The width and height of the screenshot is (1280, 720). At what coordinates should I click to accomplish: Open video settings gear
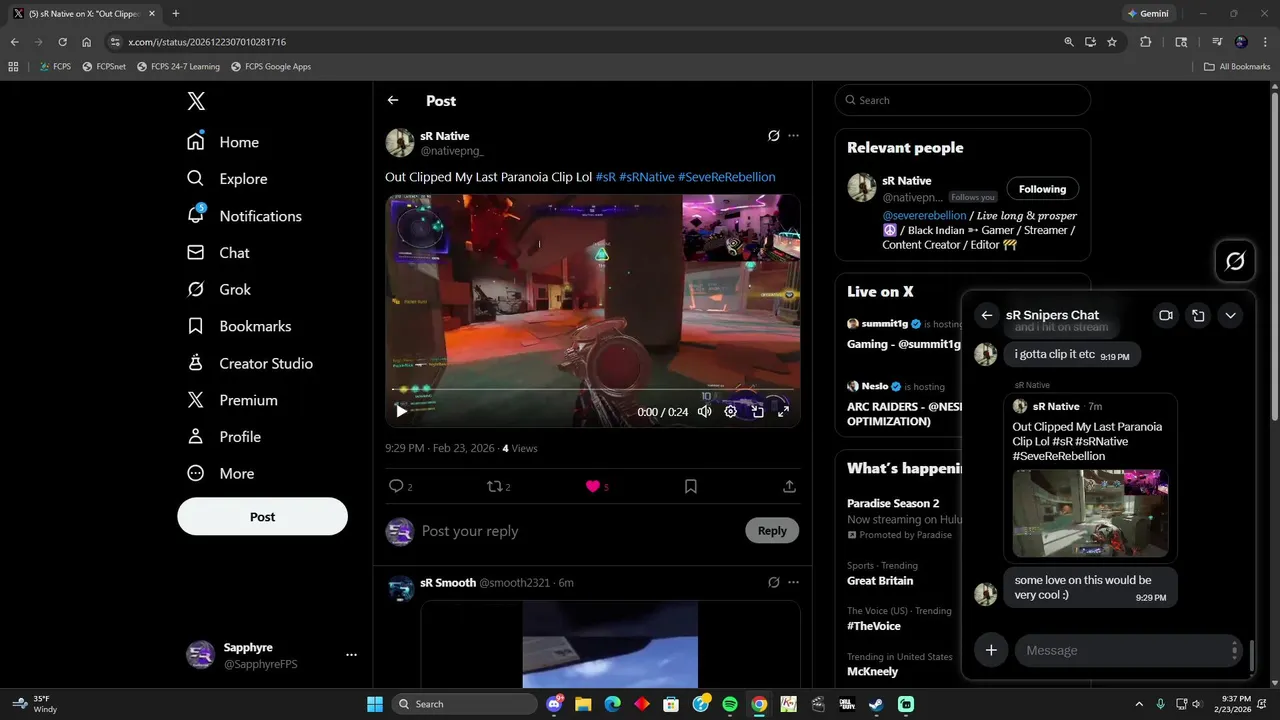731,411
